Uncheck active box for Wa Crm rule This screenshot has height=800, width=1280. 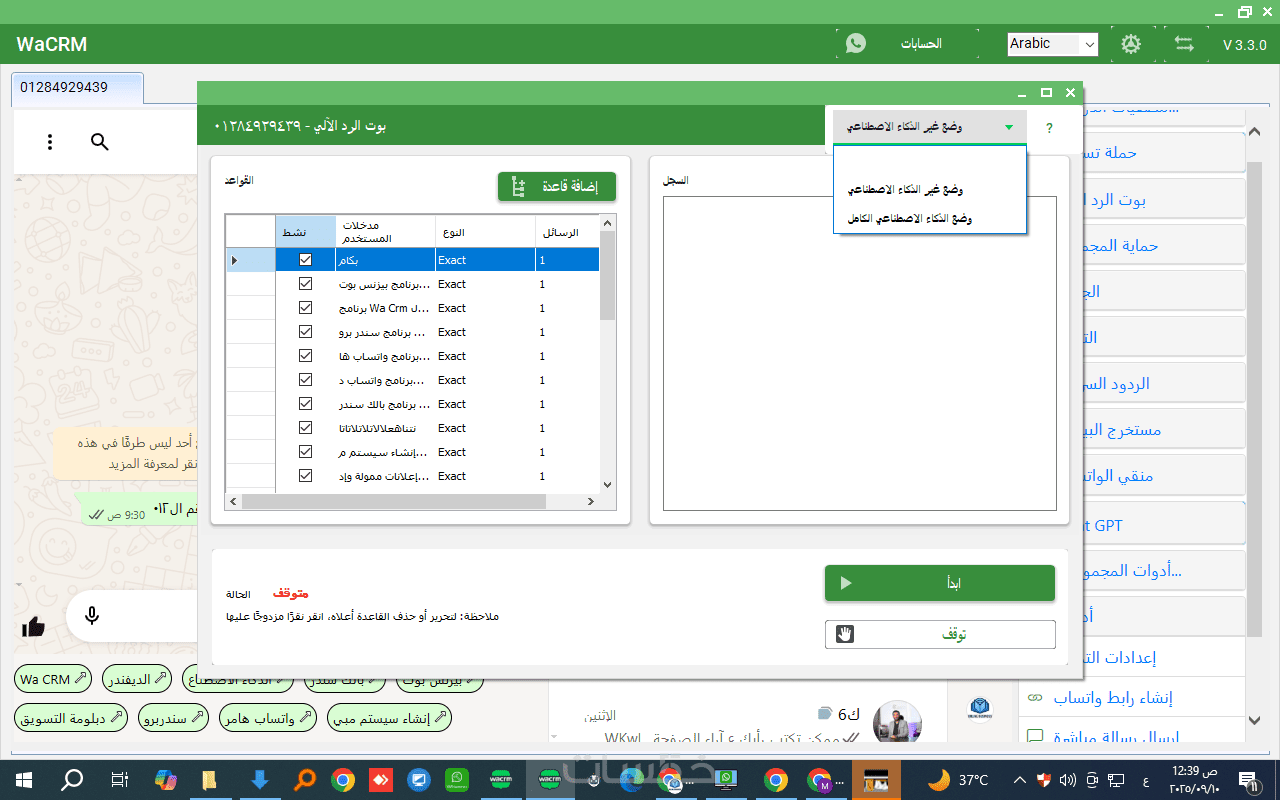[x=306, y=308]
